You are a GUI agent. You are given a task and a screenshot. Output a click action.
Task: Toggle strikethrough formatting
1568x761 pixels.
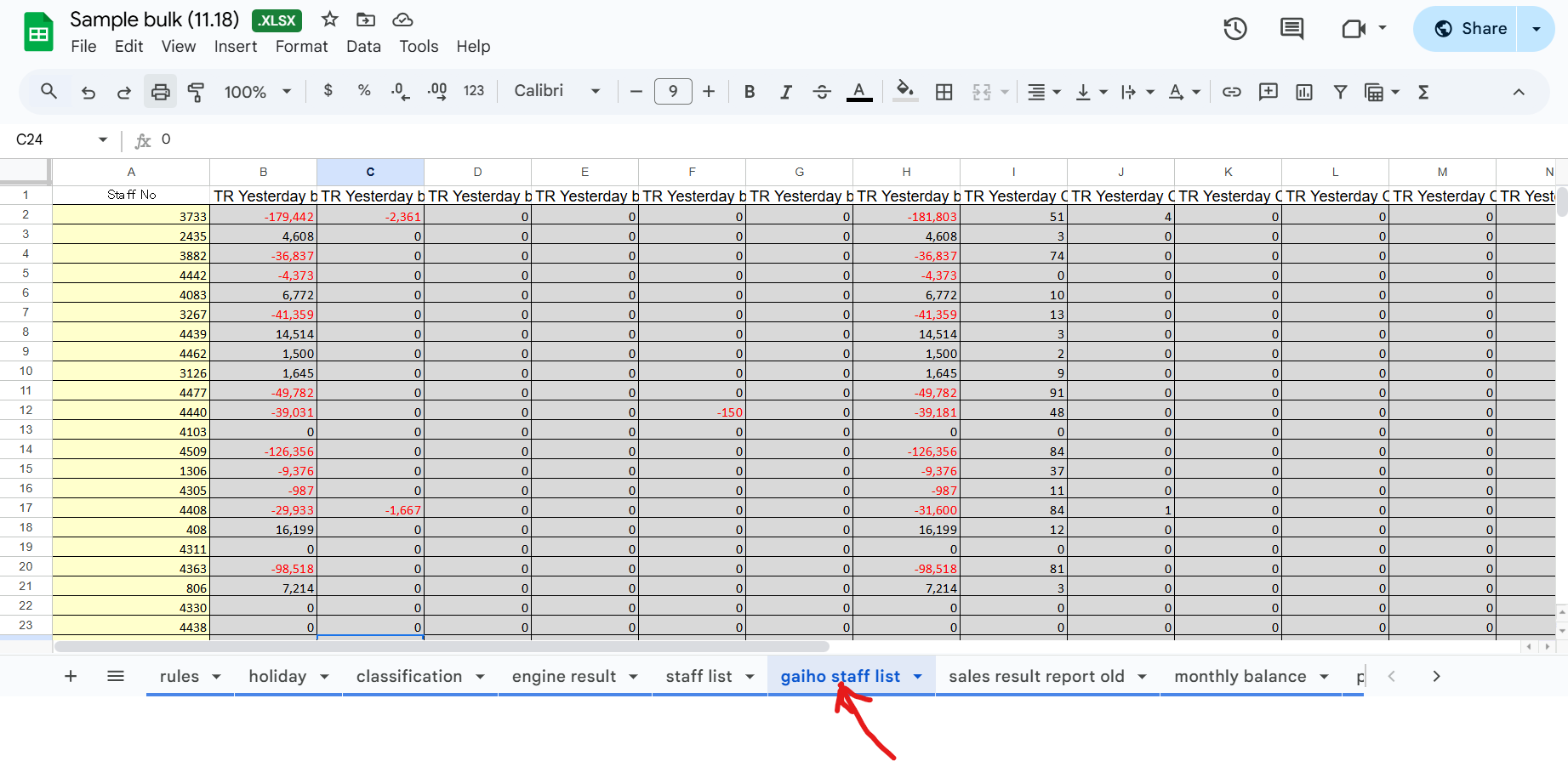(821, 92)
